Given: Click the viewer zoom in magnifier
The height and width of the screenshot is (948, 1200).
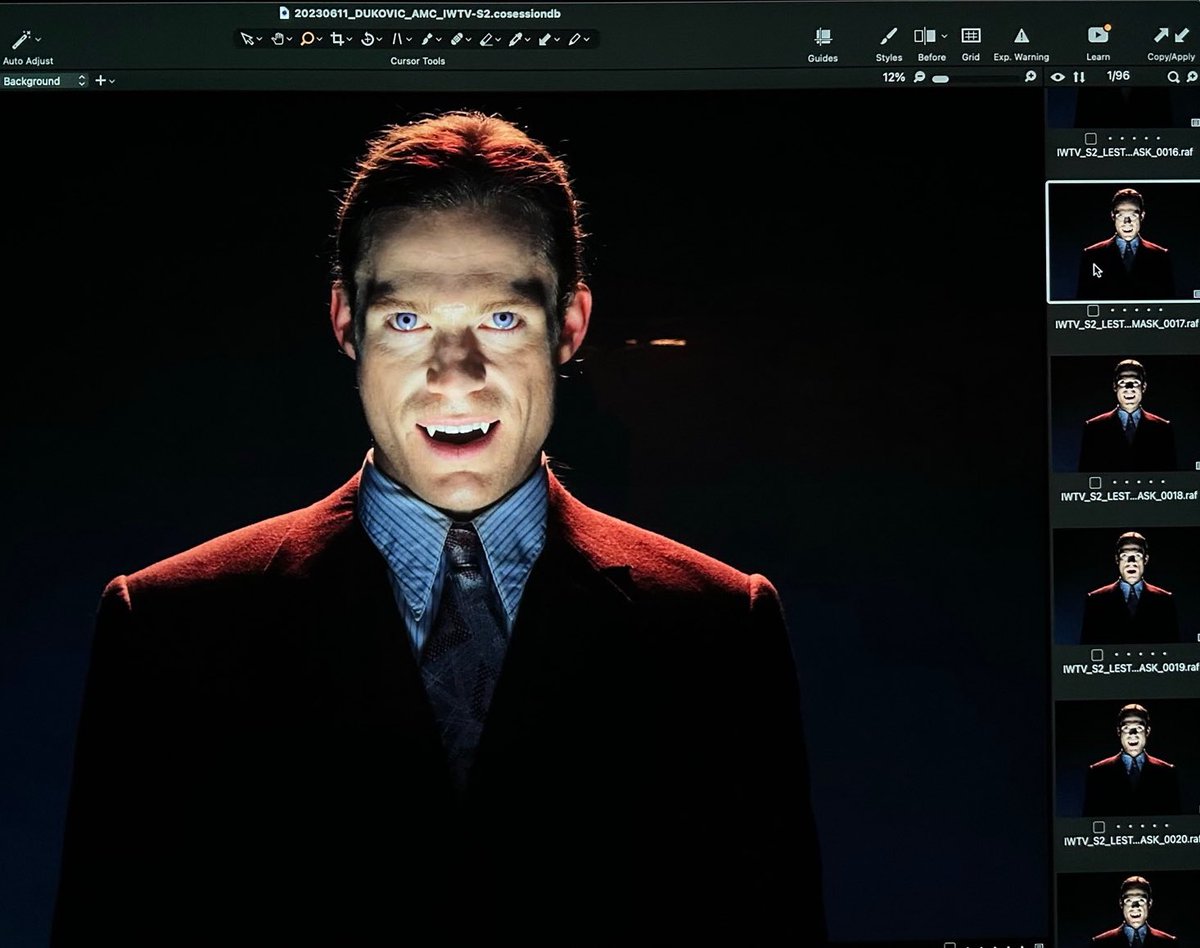Looking at the screenshot, I should tap(1031, 77).
